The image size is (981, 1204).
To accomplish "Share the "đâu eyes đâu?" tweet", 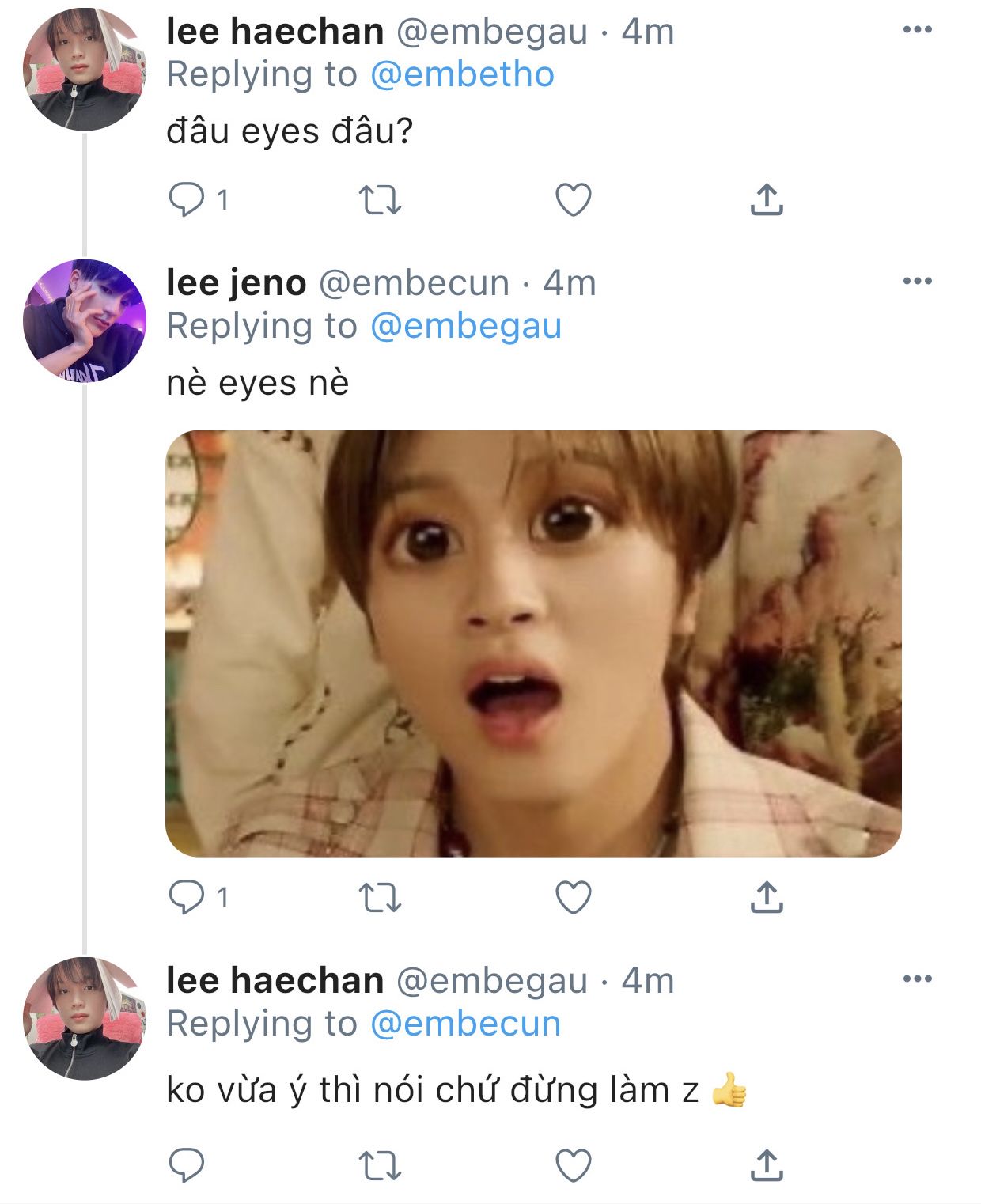I will click(766, 199).
